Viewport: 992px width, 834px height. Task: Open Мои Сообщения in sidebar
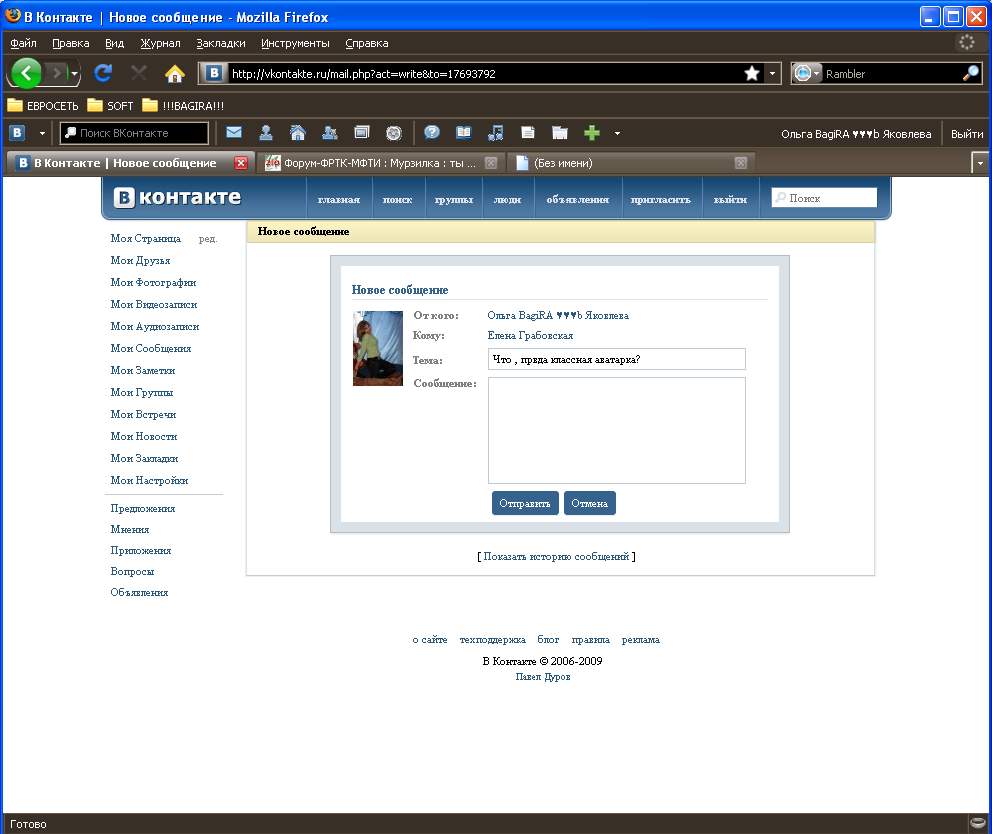[151, 348]
